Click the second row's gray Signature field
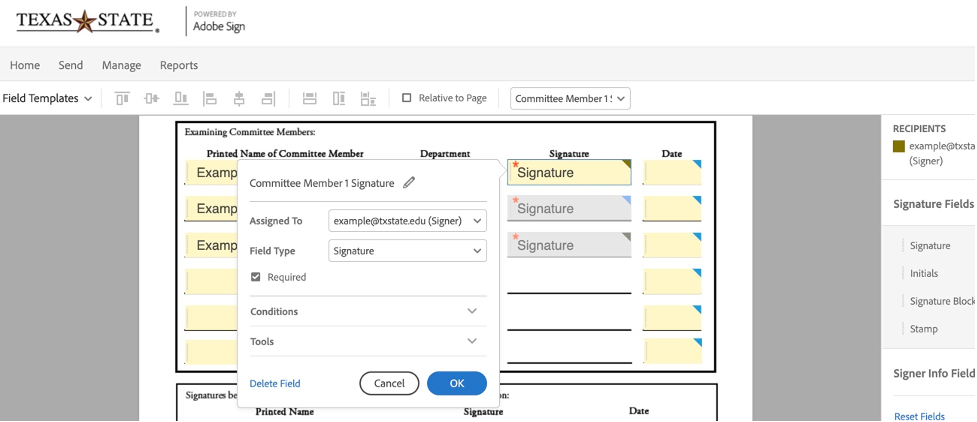977x422 pixels. (570, 208)
